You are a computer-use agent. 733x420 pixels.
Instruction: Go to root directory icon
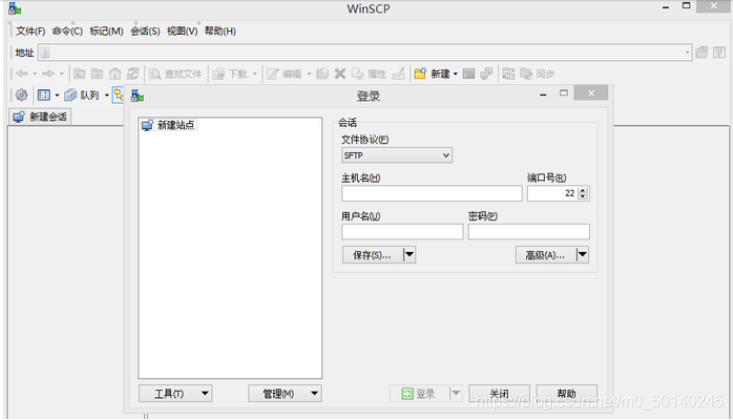coord(97,73)
